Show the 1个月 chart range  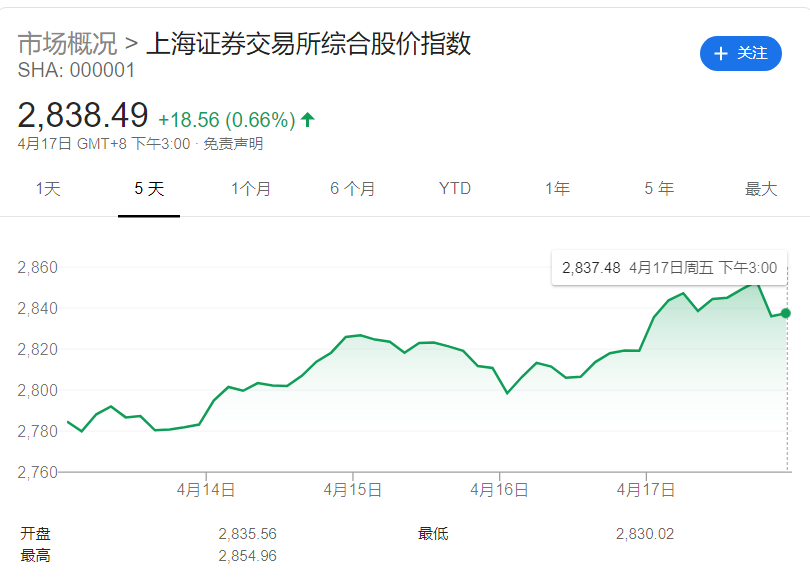(251, 189)
